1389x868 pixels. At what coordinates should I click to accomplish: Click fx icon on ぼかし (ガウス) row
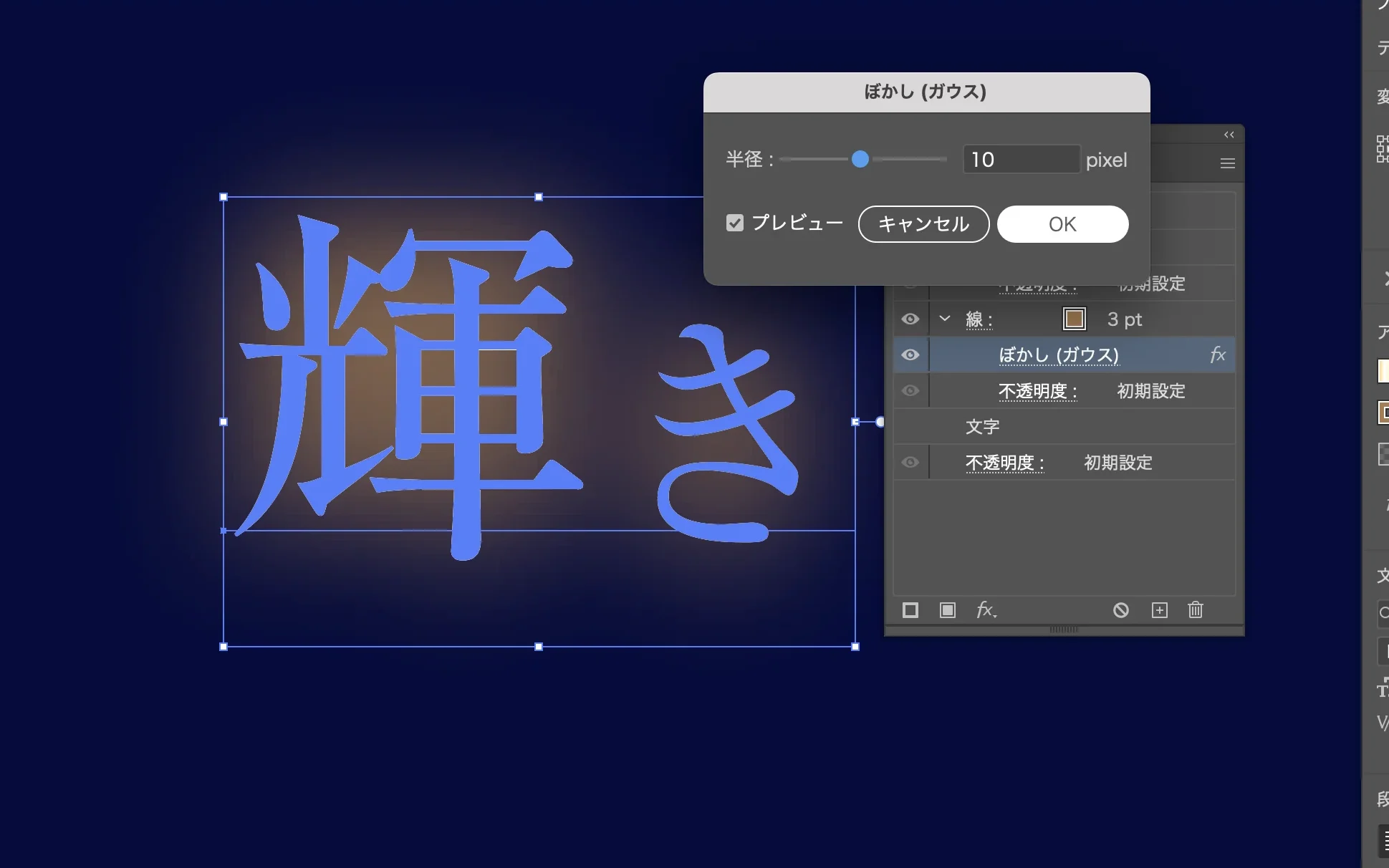click(1217, 355)
